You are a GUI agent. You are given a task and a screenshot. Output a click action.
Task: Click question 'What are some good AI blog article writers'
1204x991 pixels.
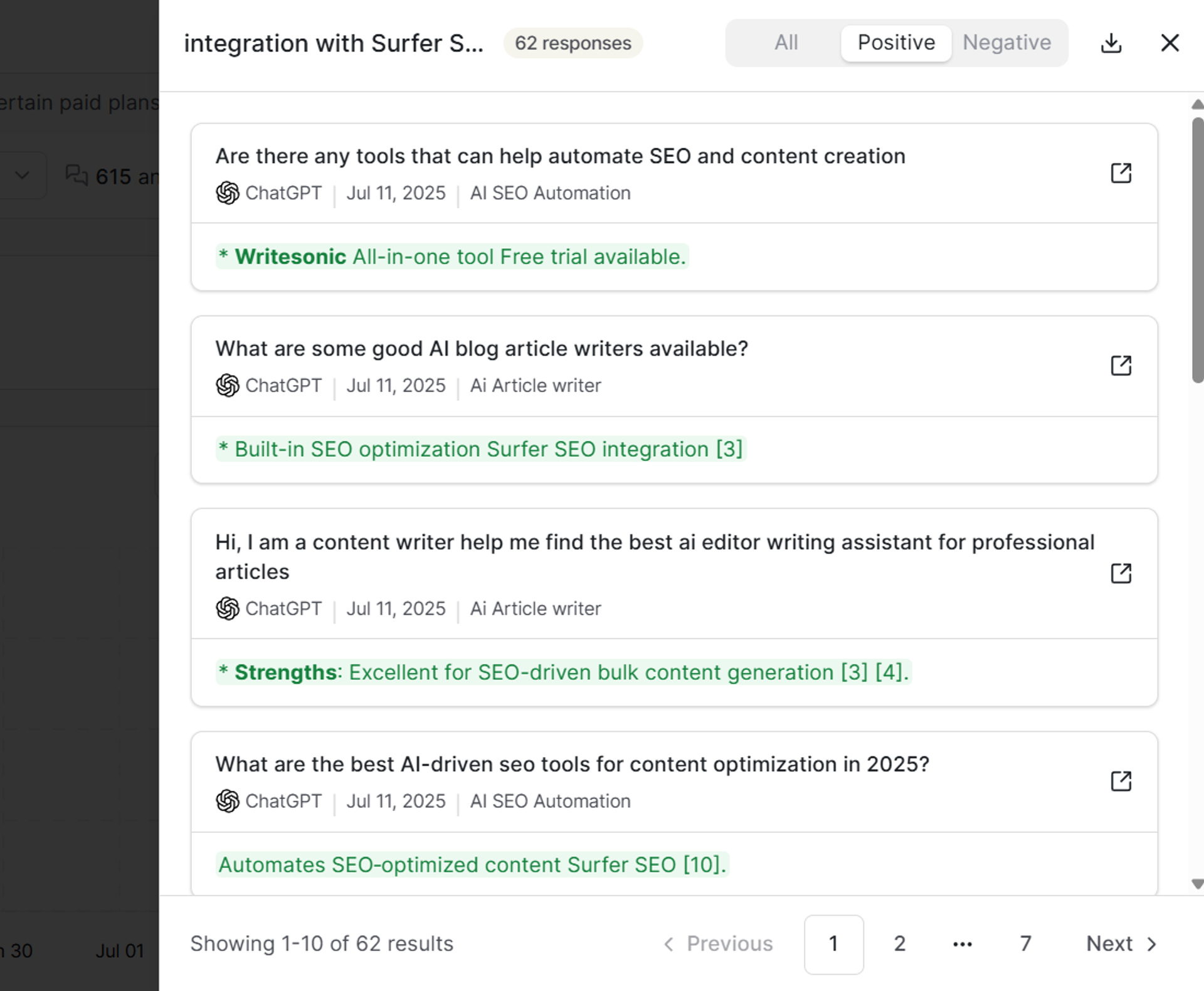tap(482, 349)
